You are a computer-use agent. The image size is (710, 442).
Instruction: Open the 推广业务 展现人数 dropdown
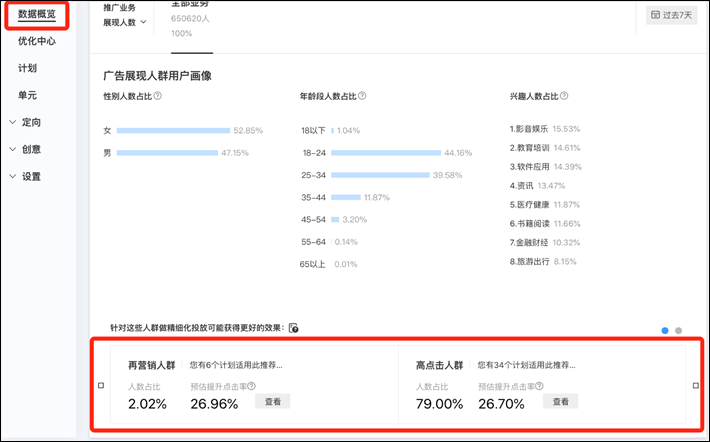click(125, 21)
